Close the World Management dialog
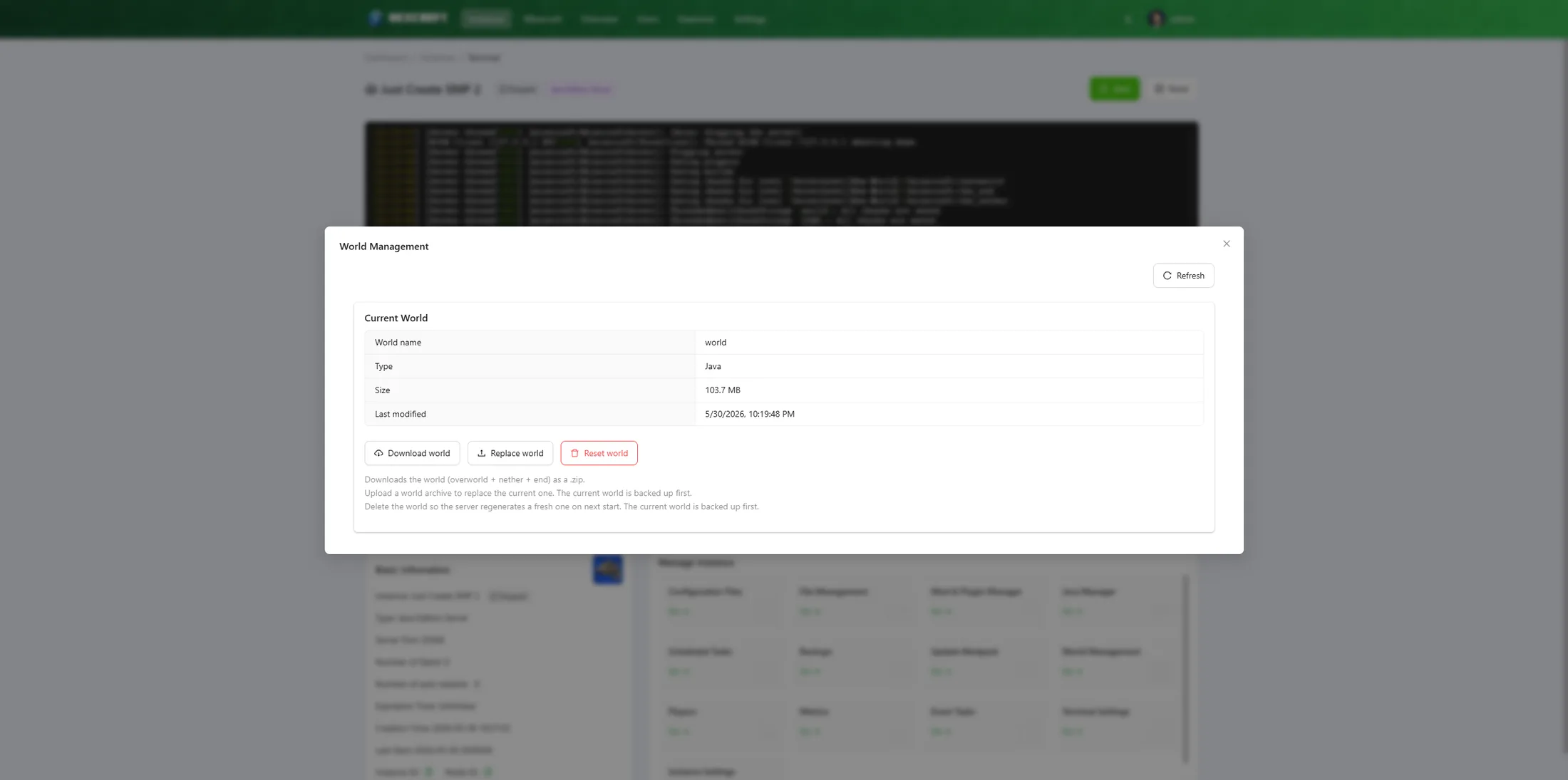 point(1226,244)
